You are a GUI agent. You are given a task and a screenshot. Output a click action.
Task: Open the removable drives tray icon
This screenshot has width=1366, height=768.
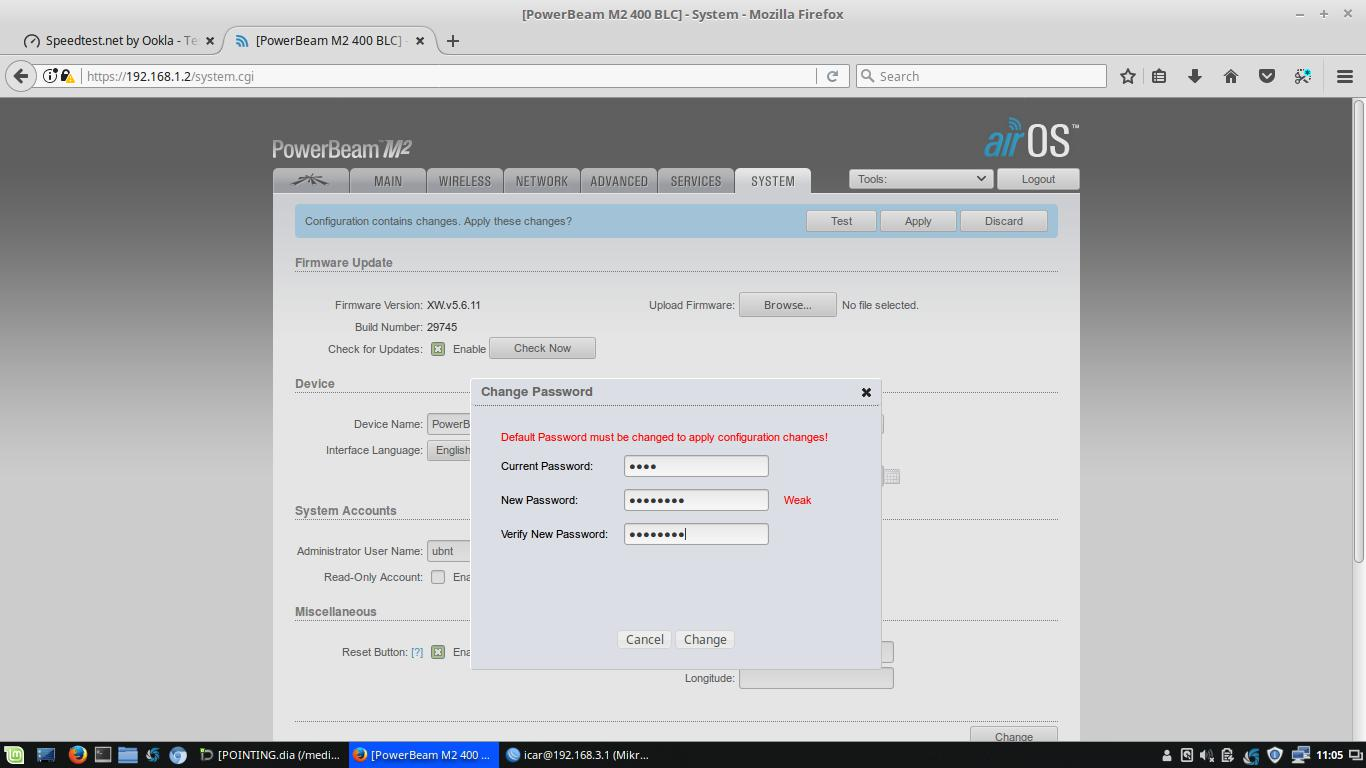coord(1186,755)
